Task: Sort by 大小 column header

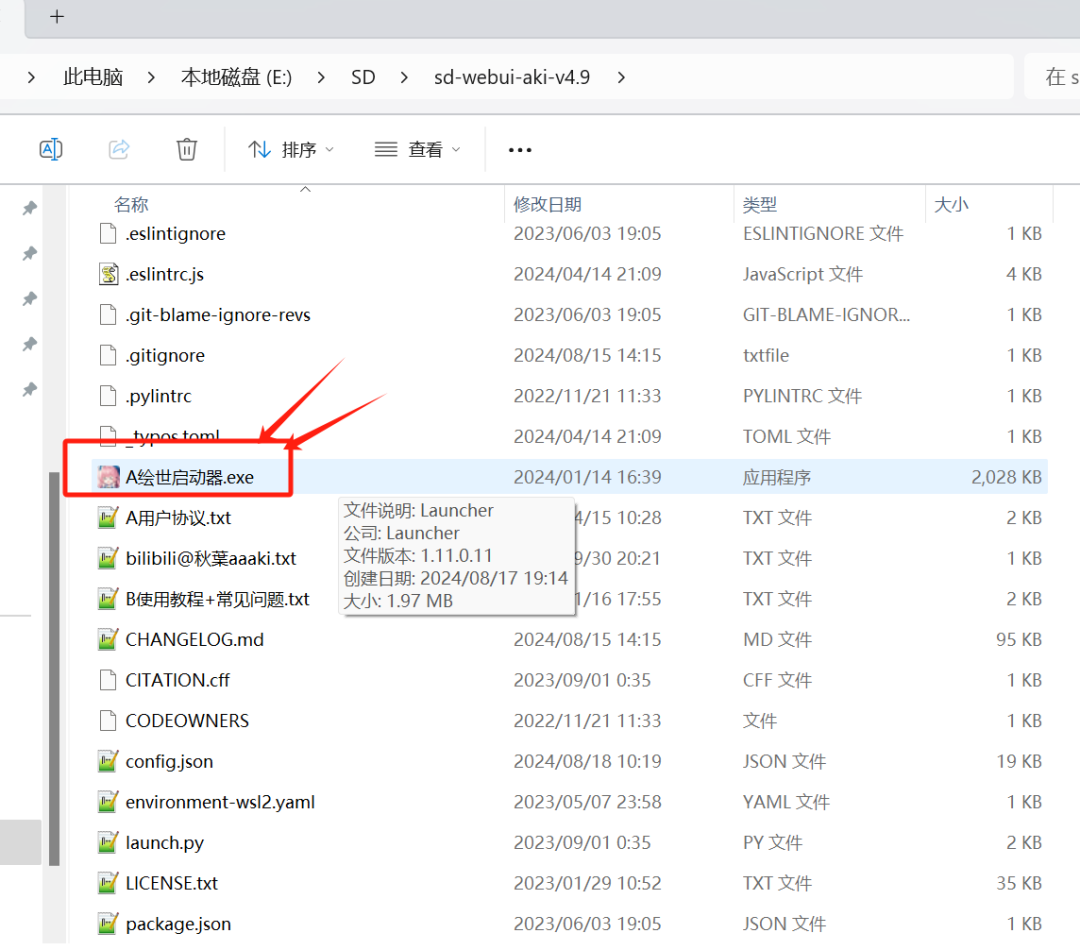Action: tap(951, 205)
